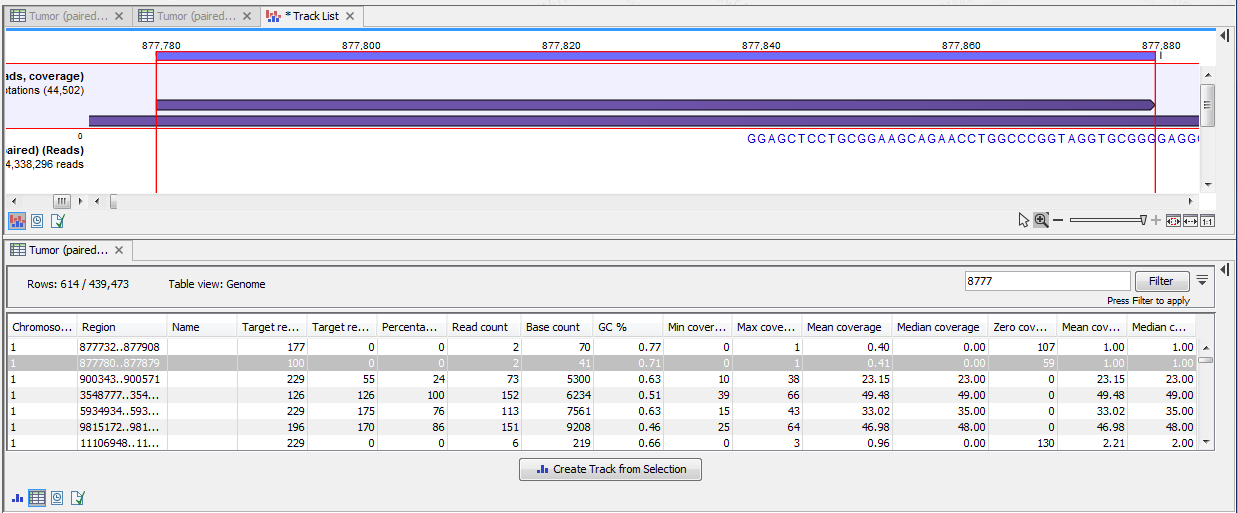1238x513 pixels.
Task: Activate the arrow selection pointer tool
Action: click(1023, 220)
